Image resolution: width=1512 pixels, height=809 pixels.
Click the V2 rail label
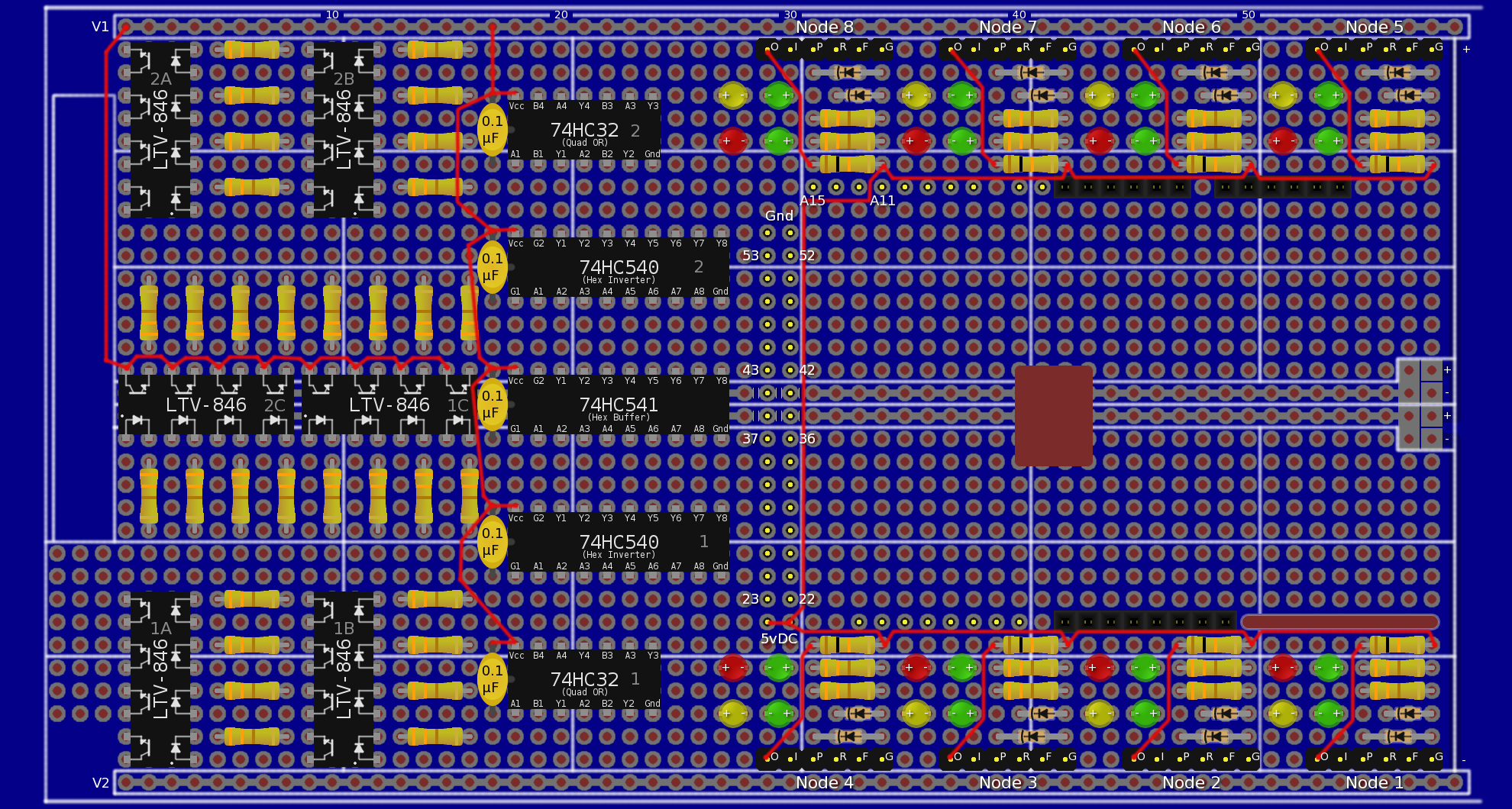pos(100,783)
